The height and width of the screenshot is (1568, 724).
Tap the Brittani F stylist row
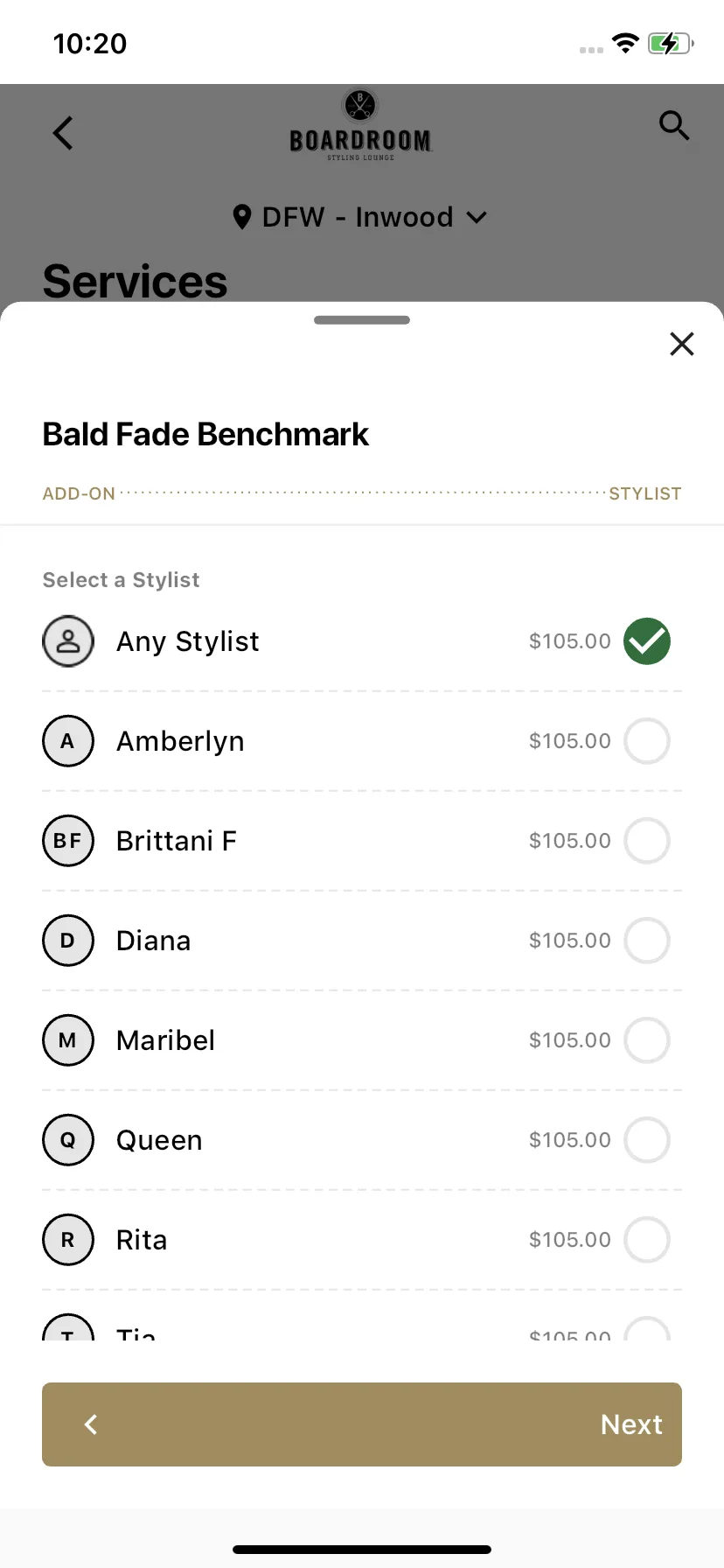(362, 841)
